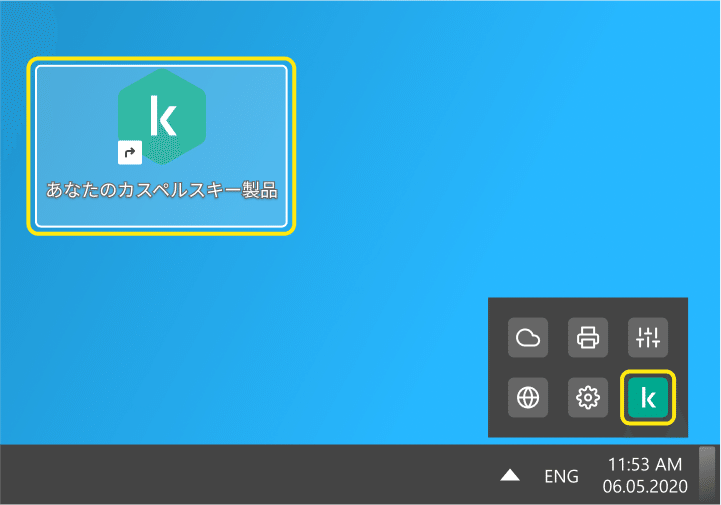Click the Kaspersky icon in the tray overflow

click(x=648, y=398)
